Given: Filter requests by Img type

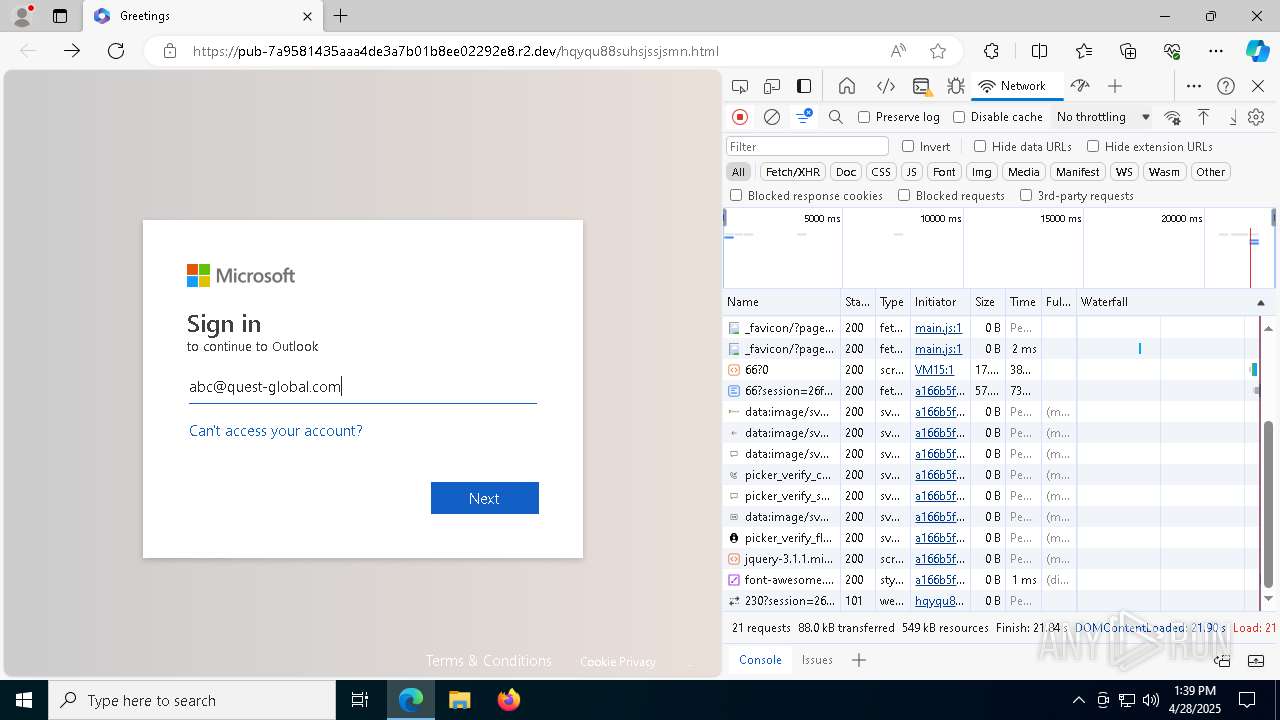Looking at the screenshot, I should tap(982, 172).
